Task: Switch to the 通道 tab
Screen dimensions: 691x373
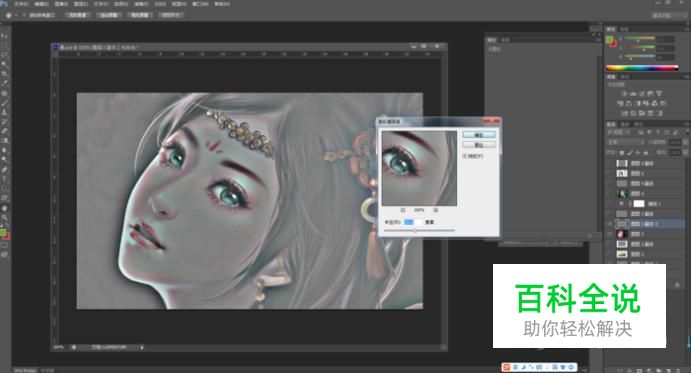Action: pyautogui.click(x=624, y=124)
